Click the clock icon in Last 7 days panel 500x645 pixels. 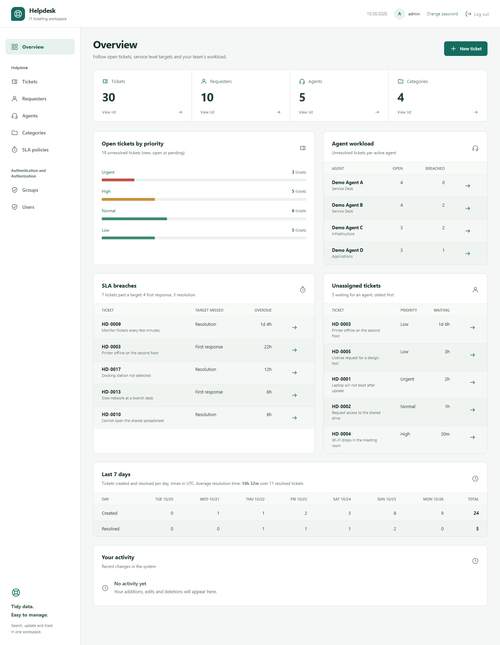[475, 479]
